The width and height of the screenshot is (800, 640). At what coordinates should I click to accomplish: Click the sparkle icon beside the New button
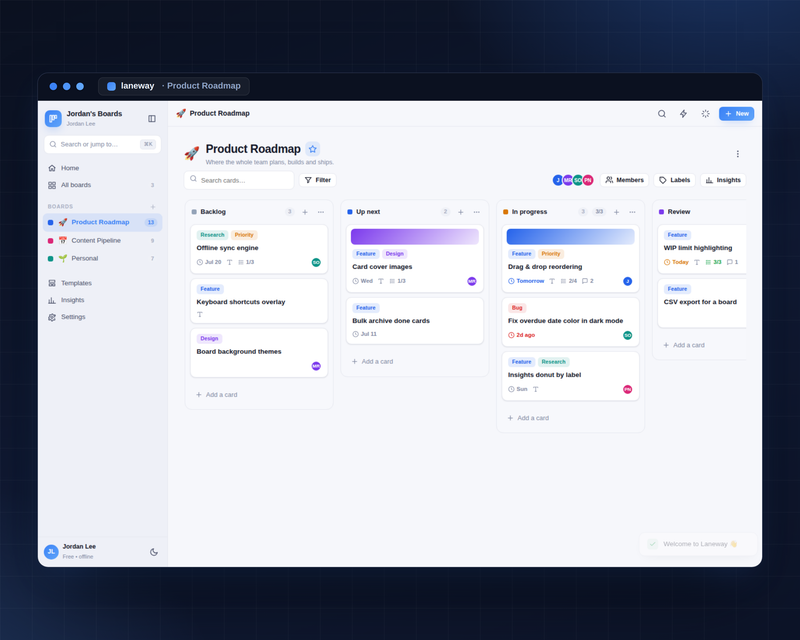706,114
